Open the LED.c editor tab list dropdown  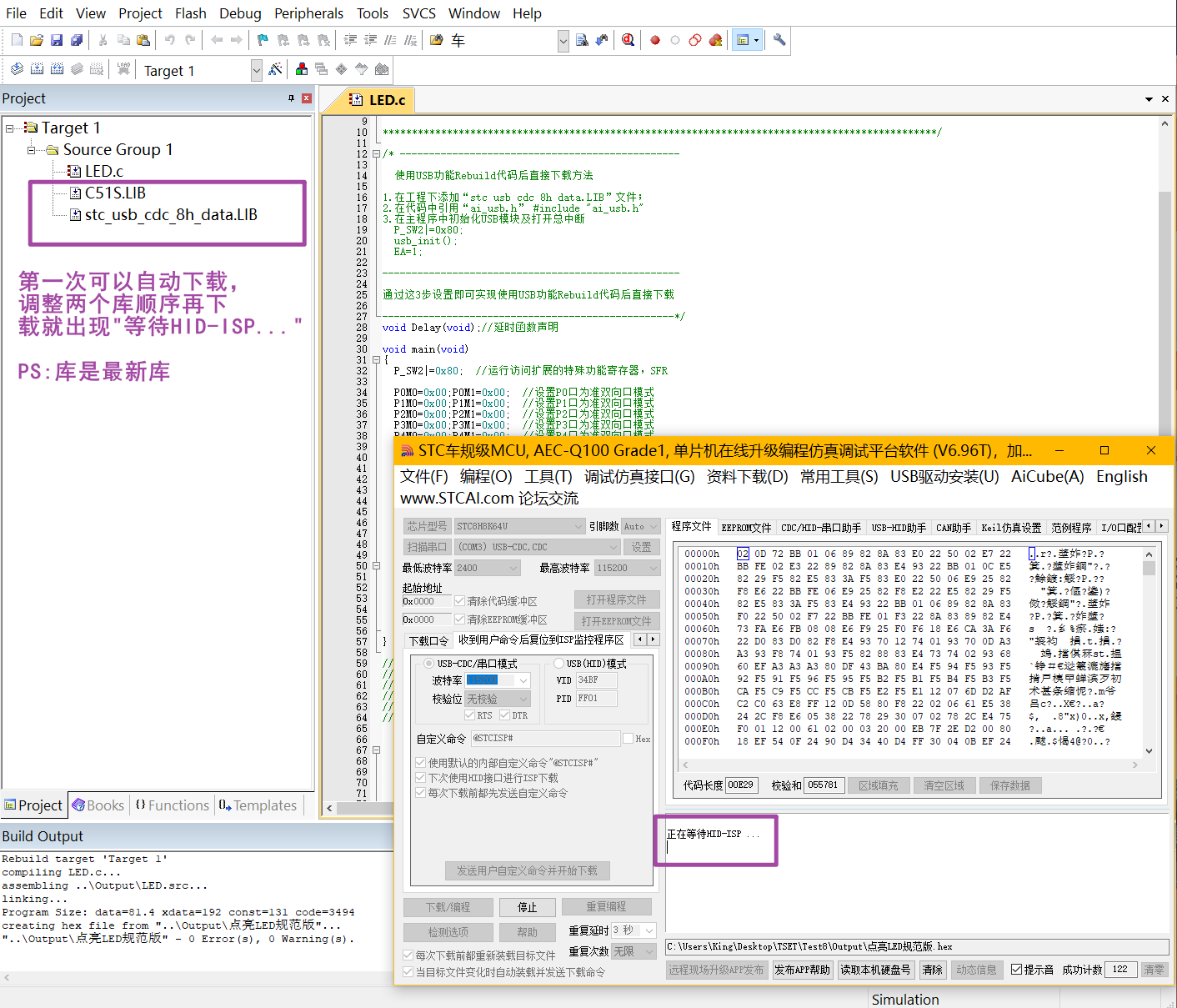click(x=1149, y=99)
